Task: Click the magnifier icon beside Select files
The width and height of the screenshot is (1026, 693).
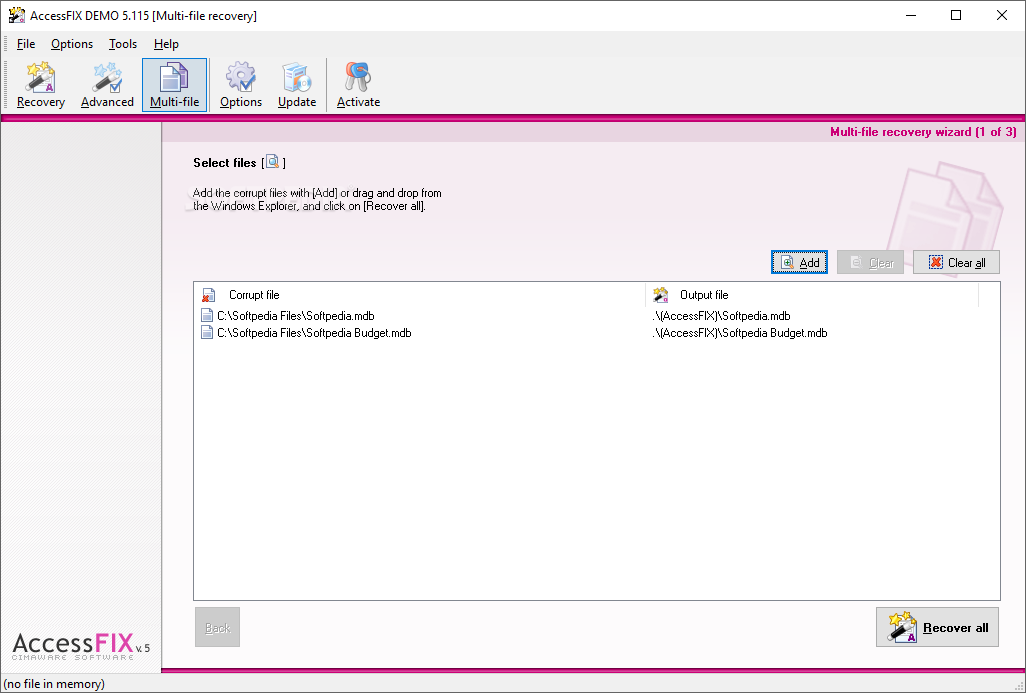Action: click(x=272, y=162)
